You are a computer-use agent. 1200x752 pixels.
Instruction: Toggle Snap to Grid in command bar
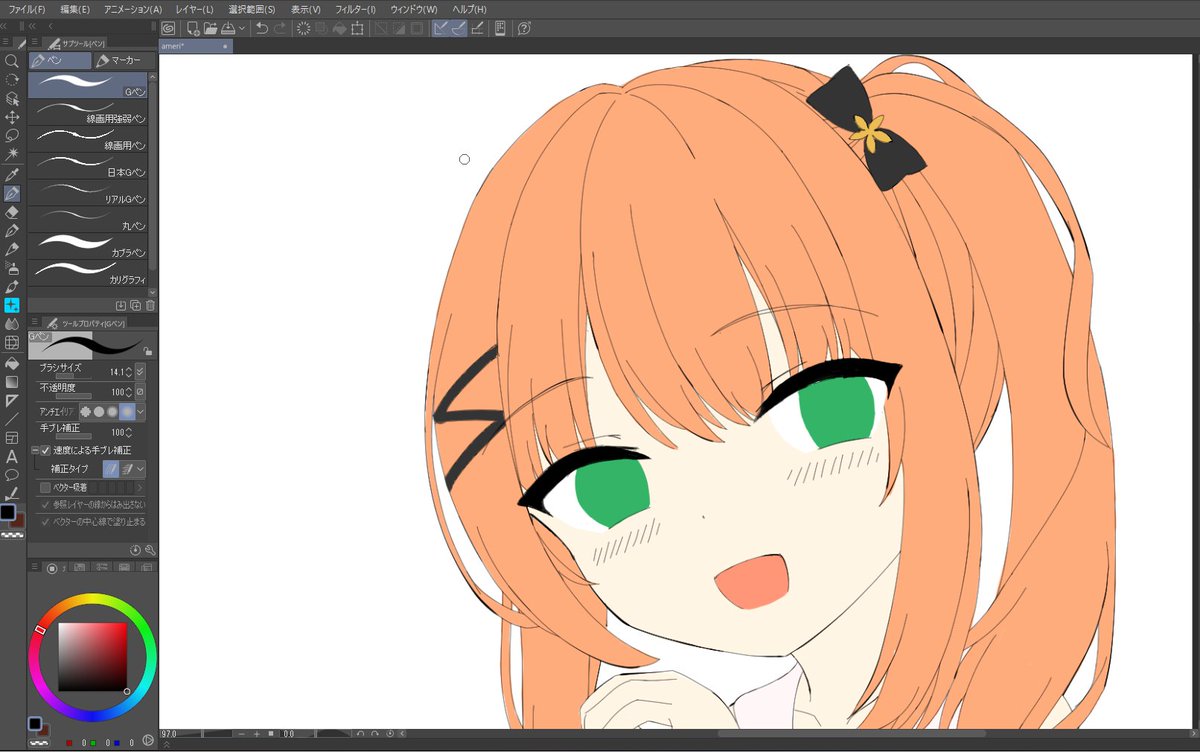coord(477,28)
